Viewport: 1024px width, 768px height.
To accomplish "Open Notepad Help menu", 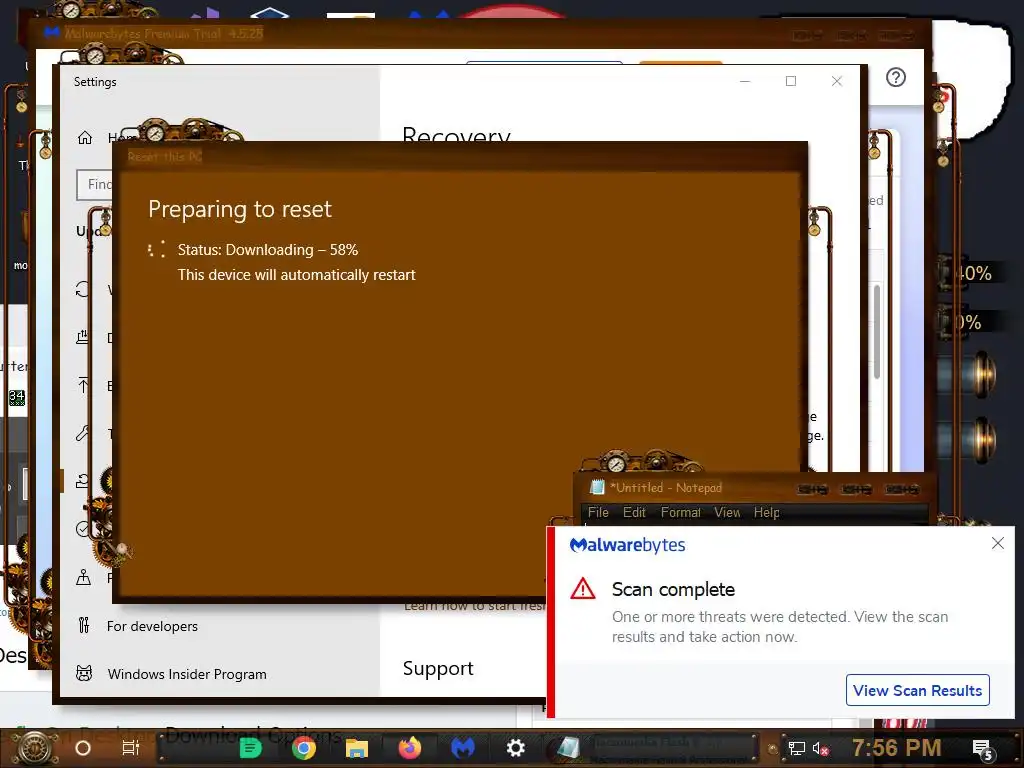I will click(x=766, y=513).
